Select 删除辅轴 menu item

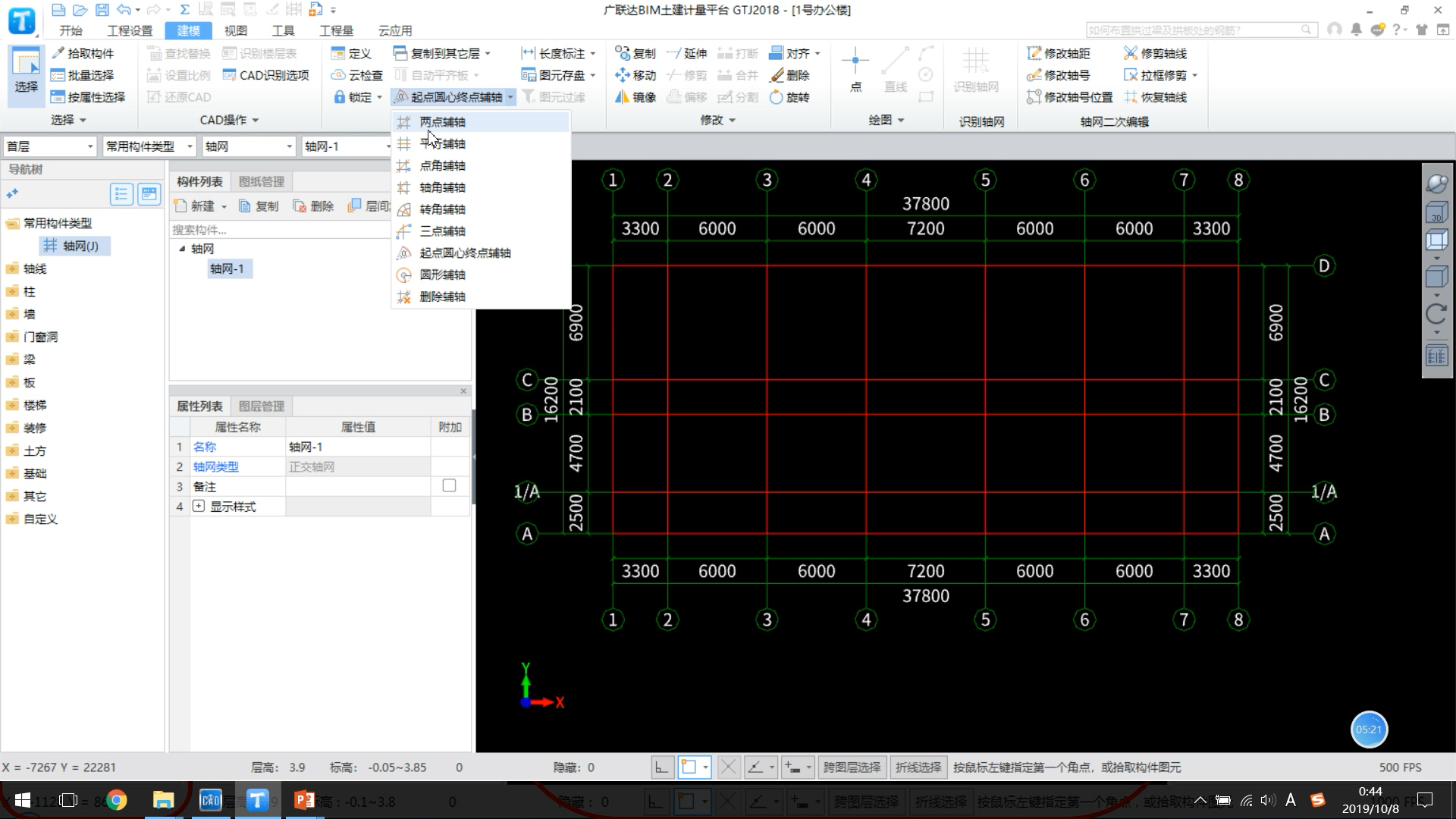(x=481, y=297)
